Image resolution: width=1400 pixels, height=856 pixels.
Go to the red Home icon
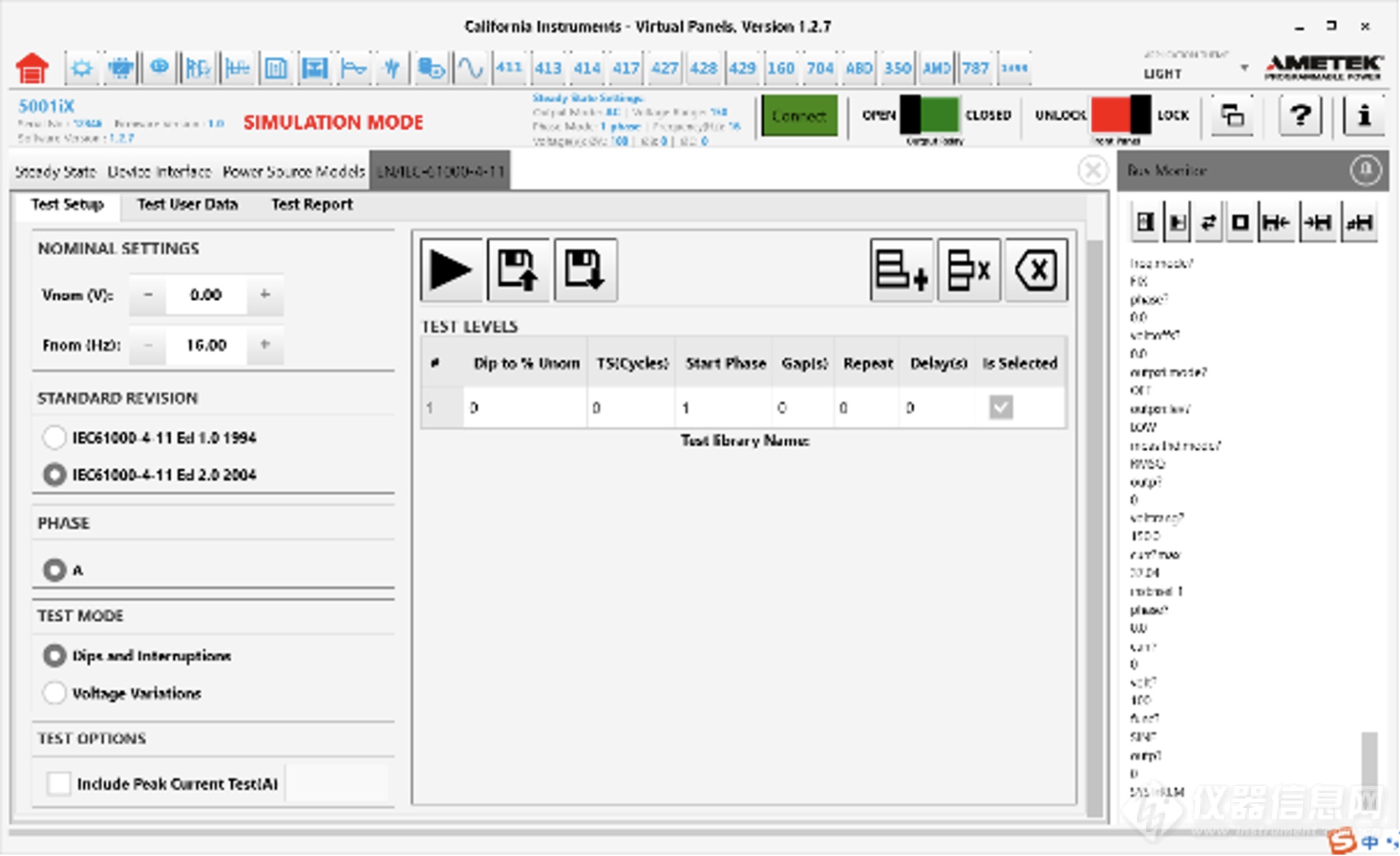pyautogui.click(x=32, y=69)
